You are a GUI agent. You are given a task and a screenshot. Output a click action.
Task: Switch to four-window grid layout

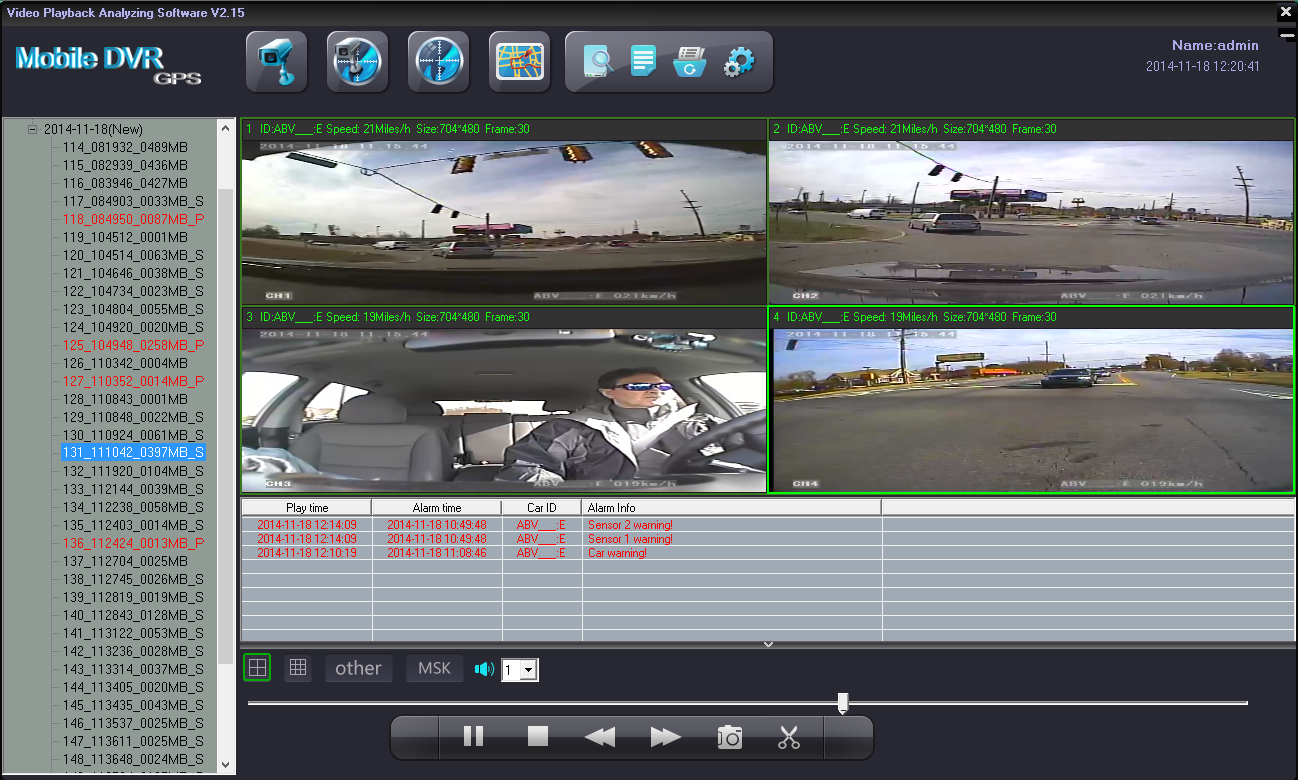coord(258,668)
